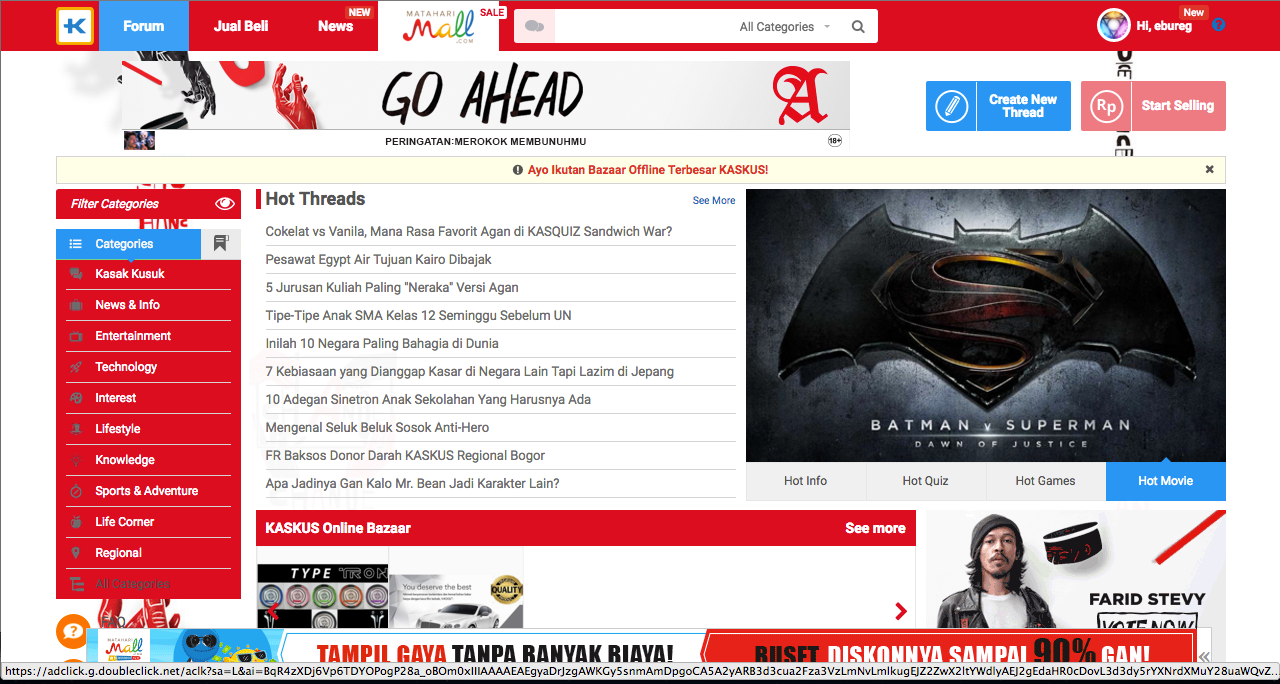Switch to the Hot Games tab
The image size is (1280, 684).
pos(1046,481)
